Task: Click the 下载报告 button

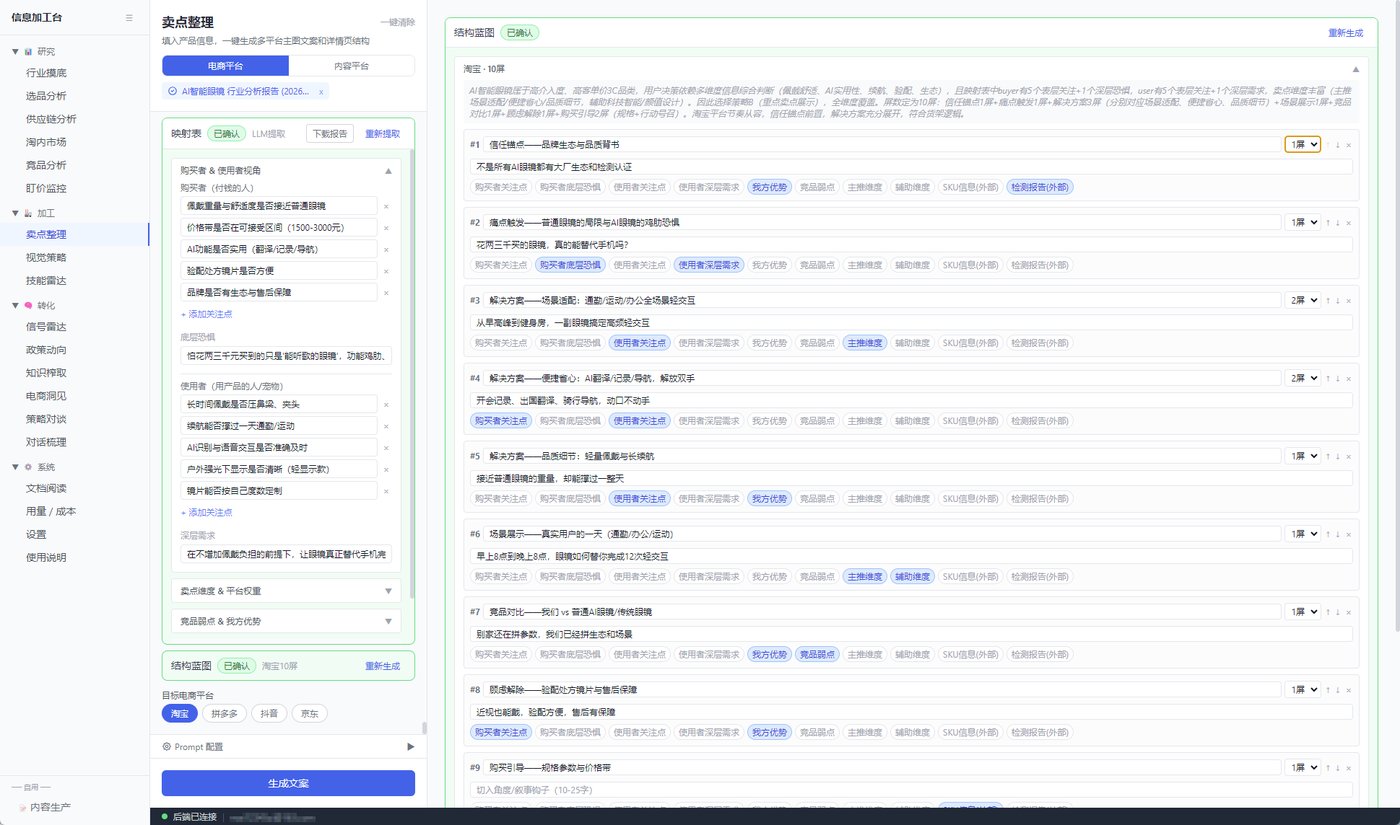Action: pyautogui.click(x=329, y=133)
